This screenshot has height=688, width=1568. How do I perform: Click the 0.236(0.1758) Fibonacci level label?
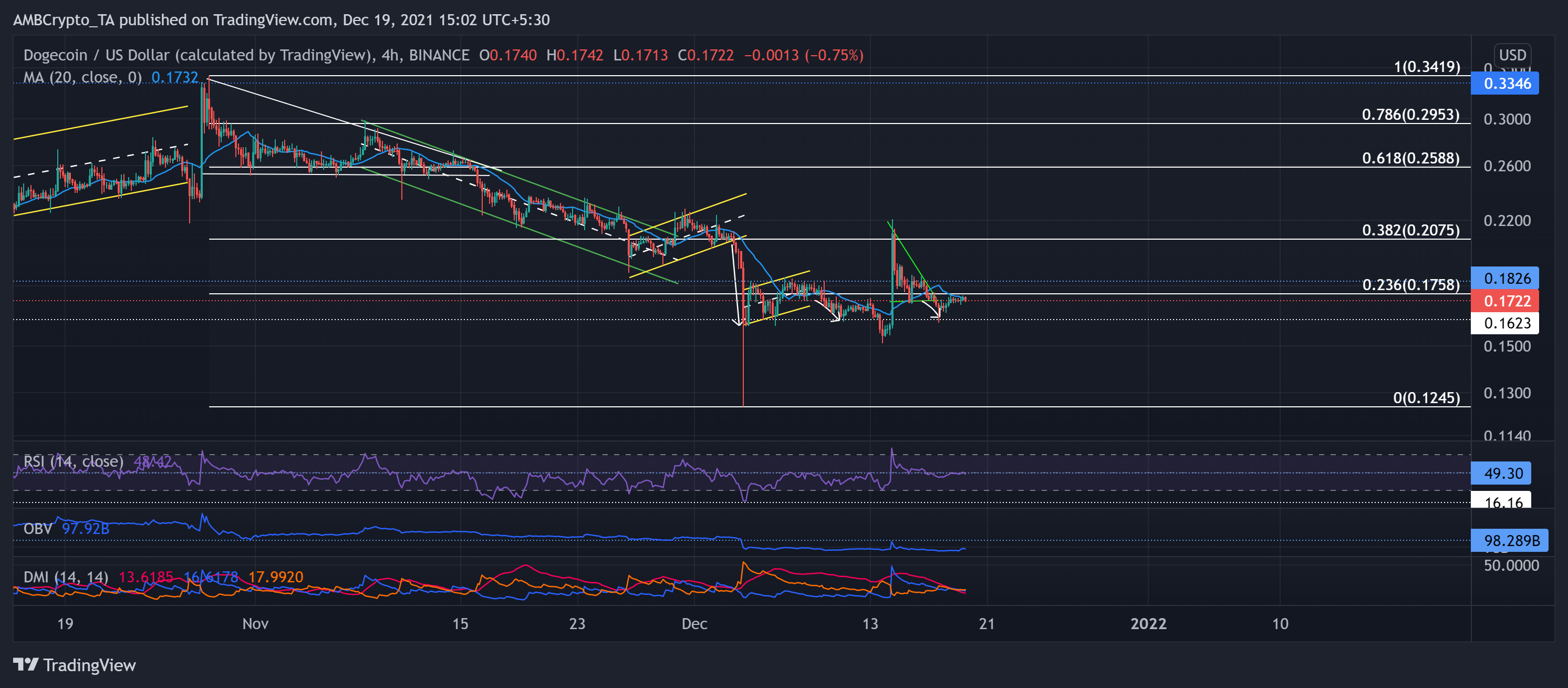click(x=1411, y=285)
